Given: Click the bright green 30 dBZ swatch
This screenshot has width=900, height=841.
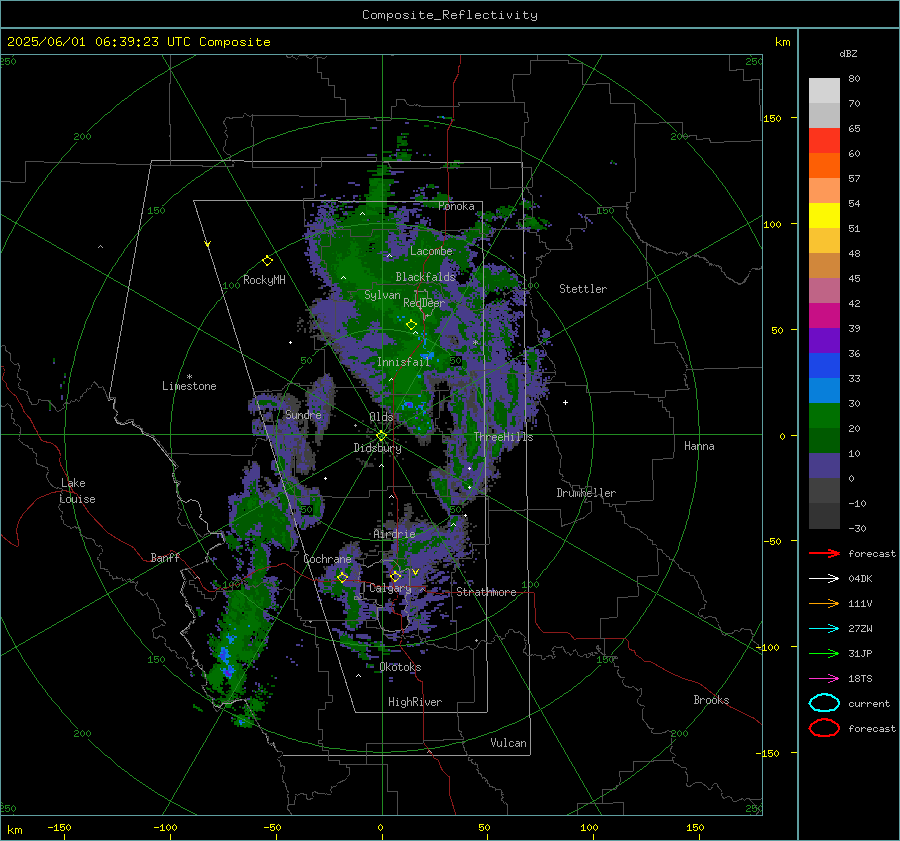Looking at the screenshot, I should coord(824,415).
